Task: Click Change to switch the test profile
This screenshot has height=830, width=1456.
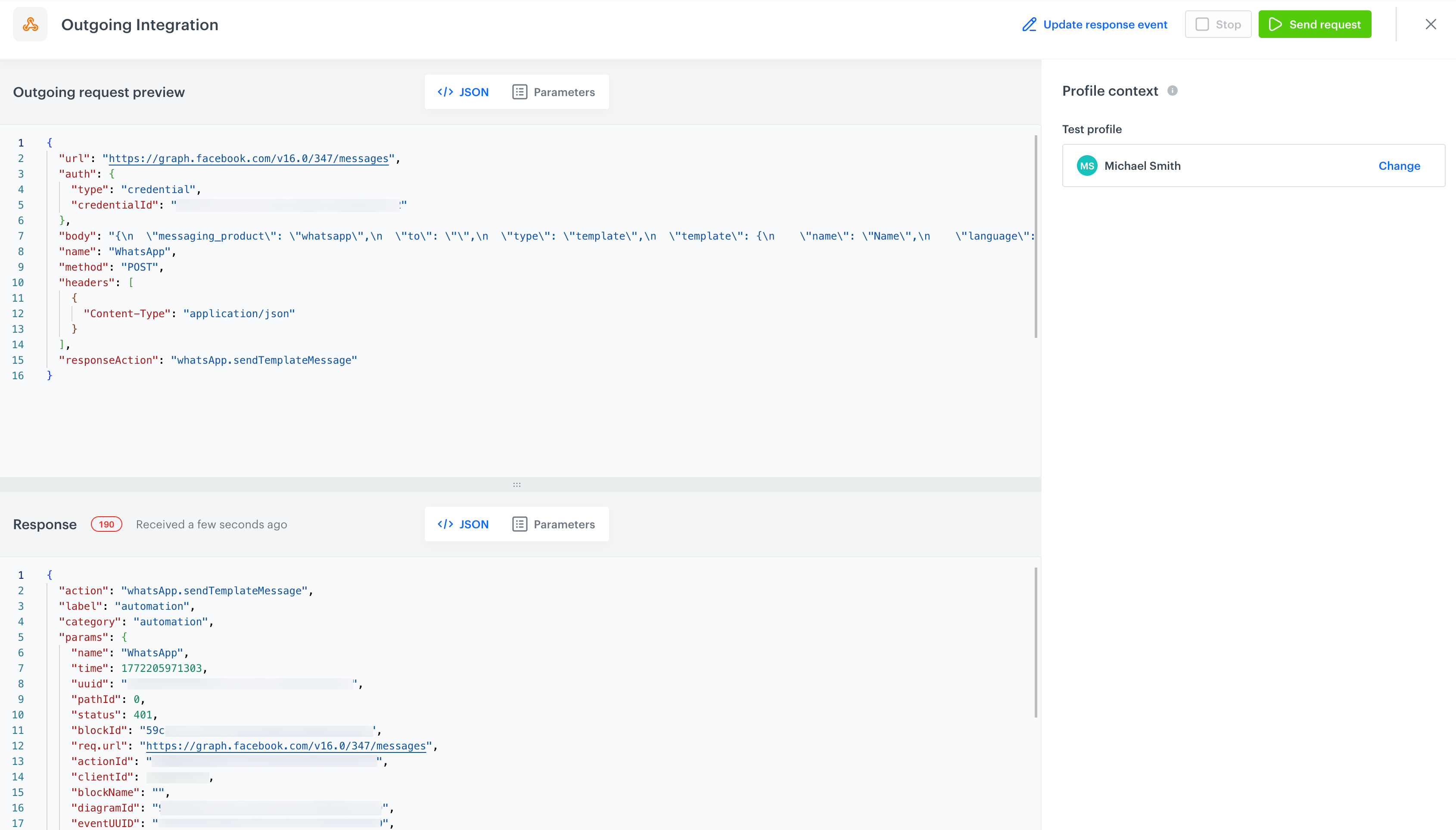Action: click(x=1400, y=165)
